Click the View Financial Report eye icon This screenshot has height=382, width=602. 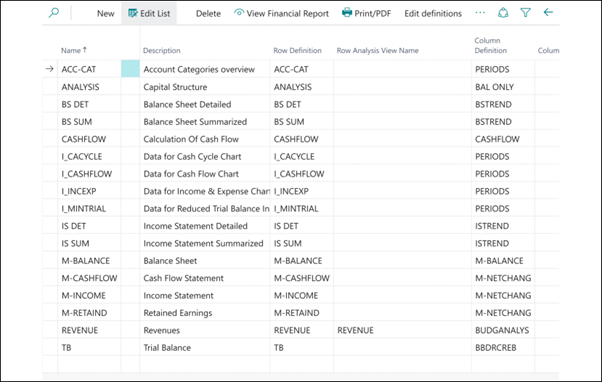pyautogui.click(x=239, y=13)
